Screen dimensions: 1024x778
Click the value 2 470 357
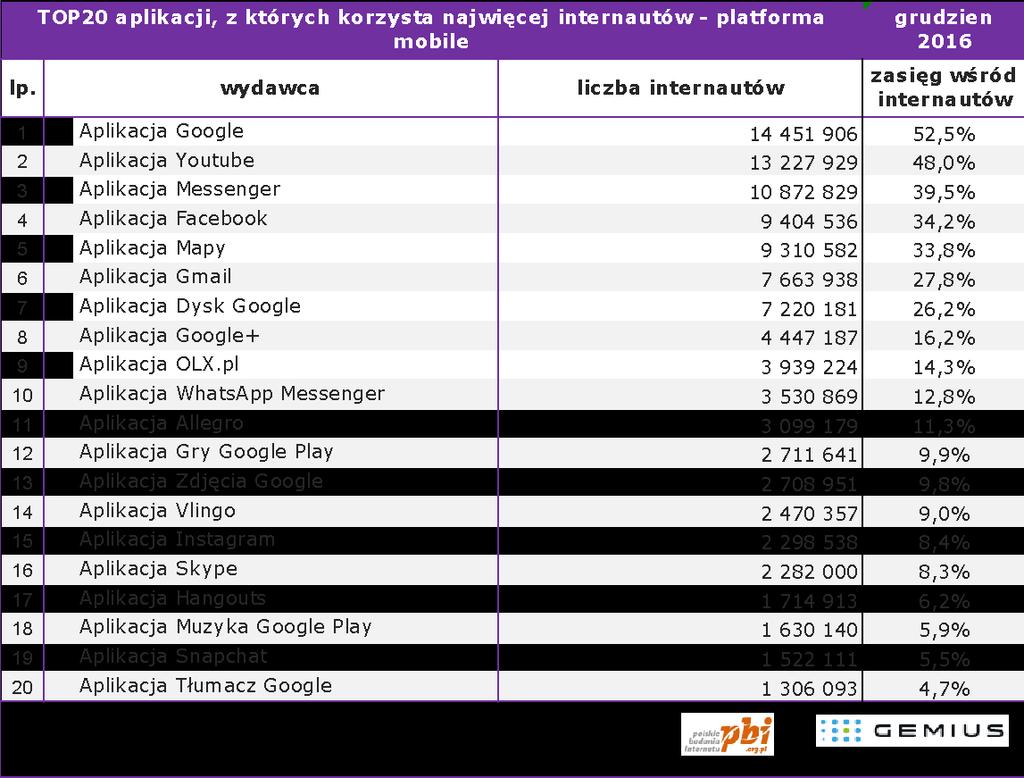coord(808,513)
